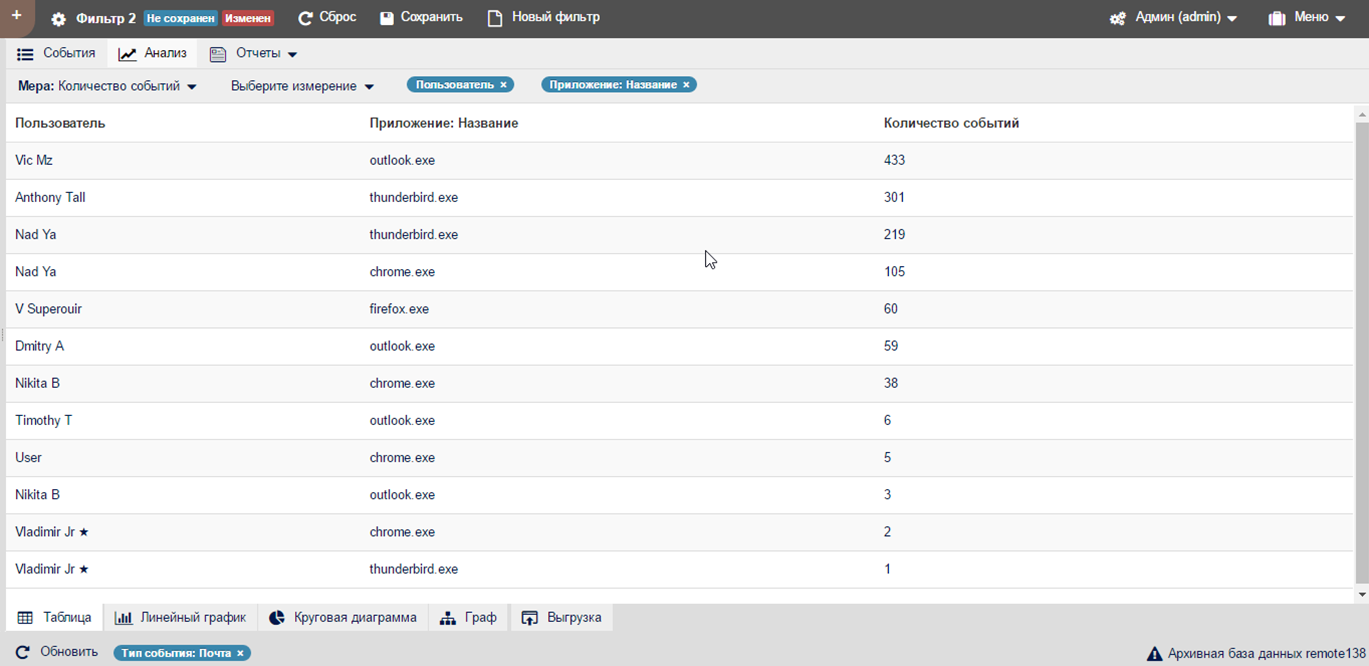Click the vertical scrollbar down arrow
1369x666 pixels.
tap(1361, 595)
